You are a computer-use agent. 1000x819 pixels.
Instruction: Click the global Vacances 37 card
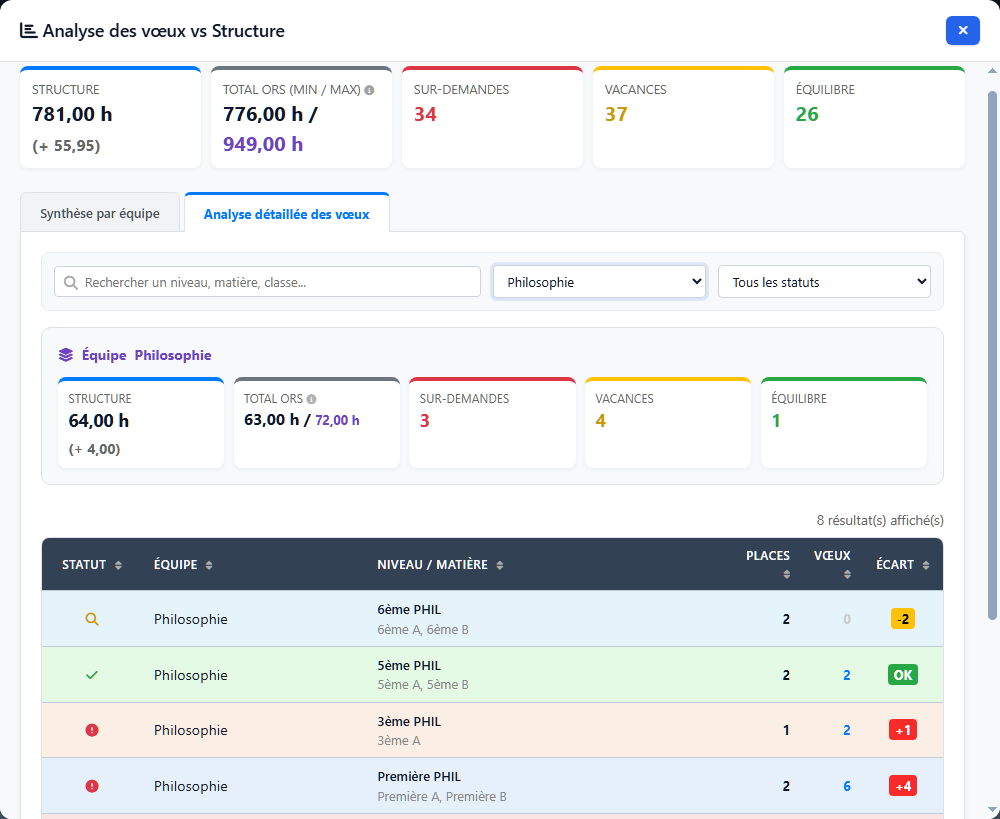(683, 117)
